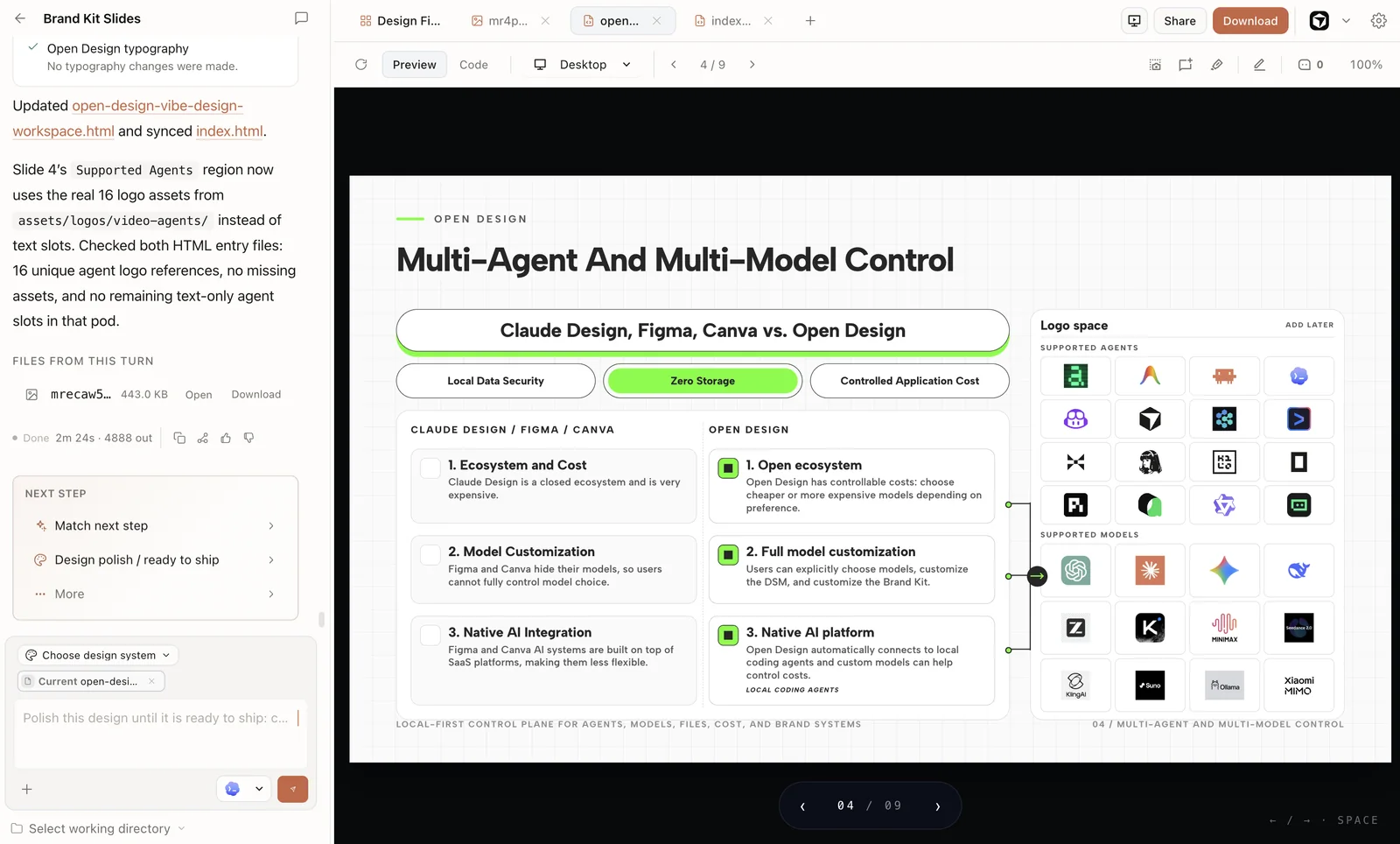Open the comments counter showing 0

pos(1310,65)
